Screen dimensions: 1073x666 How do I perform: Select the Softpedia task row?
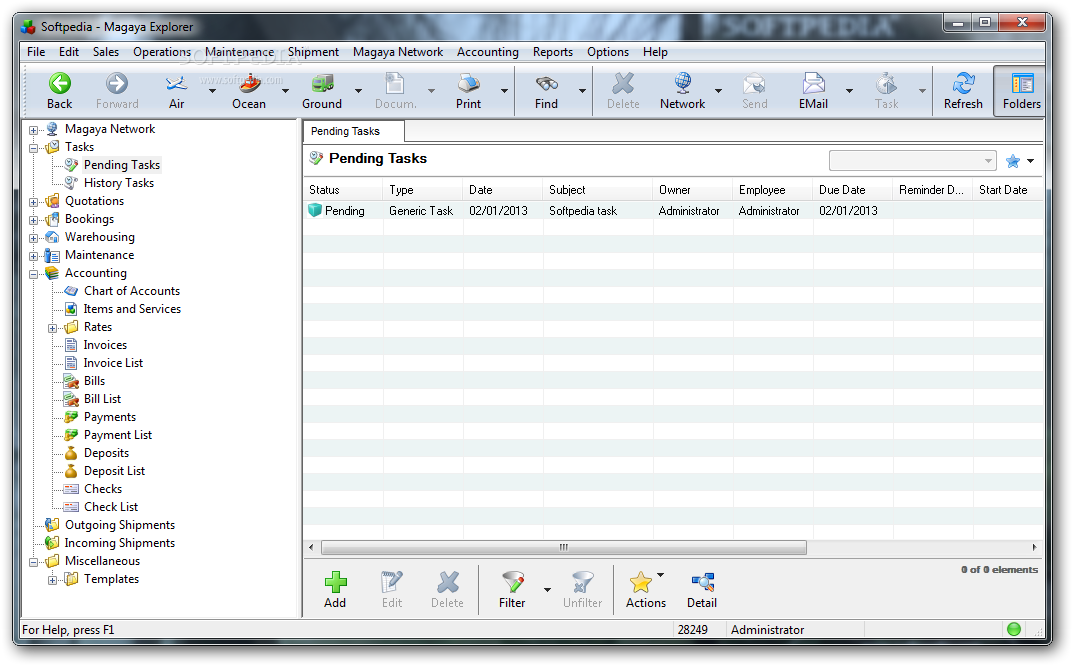pyautogui.click(x=673, y=211)
